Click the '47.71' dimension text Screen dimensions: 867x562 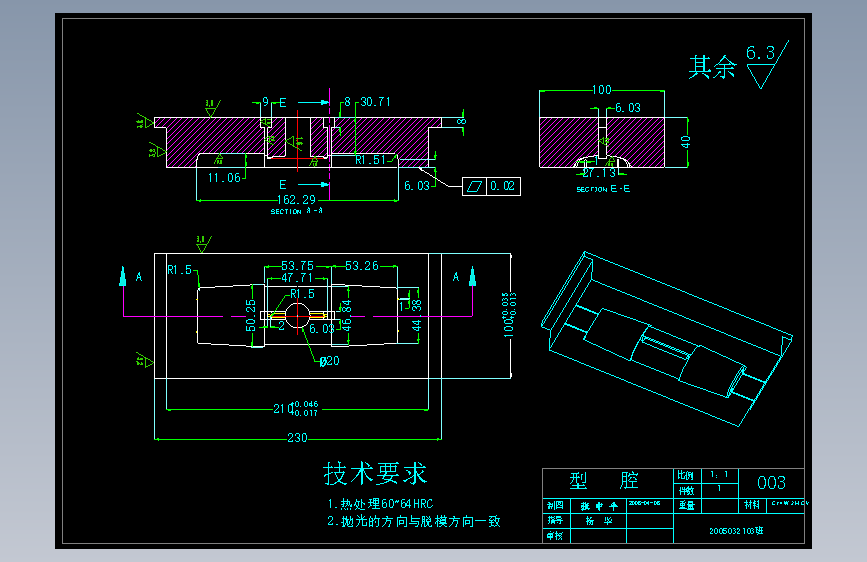(297, 278)
